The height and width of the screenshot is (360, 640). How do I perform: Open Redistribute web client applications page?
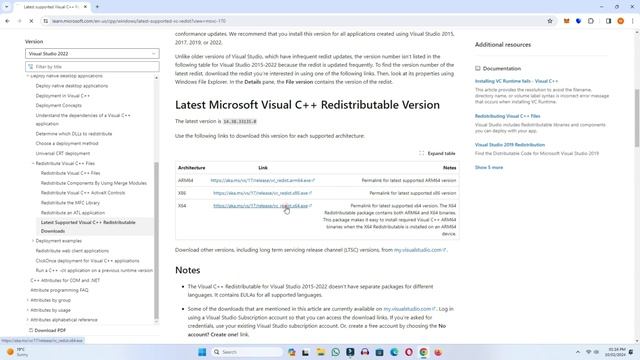click(x=72, y=251)
